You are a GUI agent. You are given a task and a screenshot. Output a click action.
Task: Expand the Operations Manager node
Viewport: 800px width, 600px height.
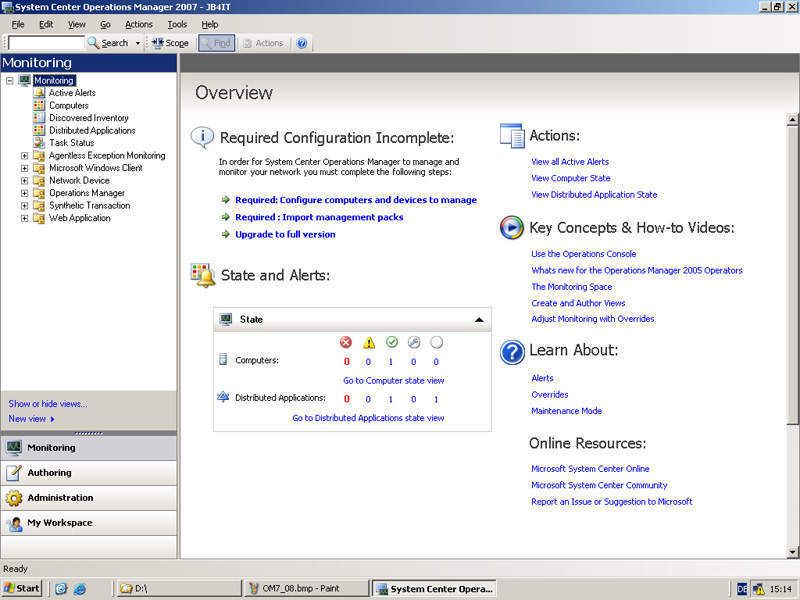24,193
